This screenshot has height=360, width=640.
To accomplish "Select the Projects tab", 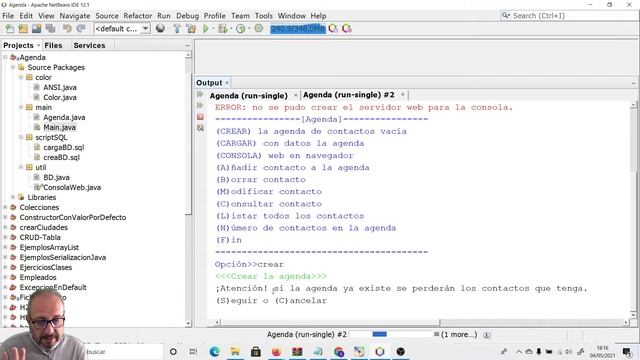I will [18, 45].
